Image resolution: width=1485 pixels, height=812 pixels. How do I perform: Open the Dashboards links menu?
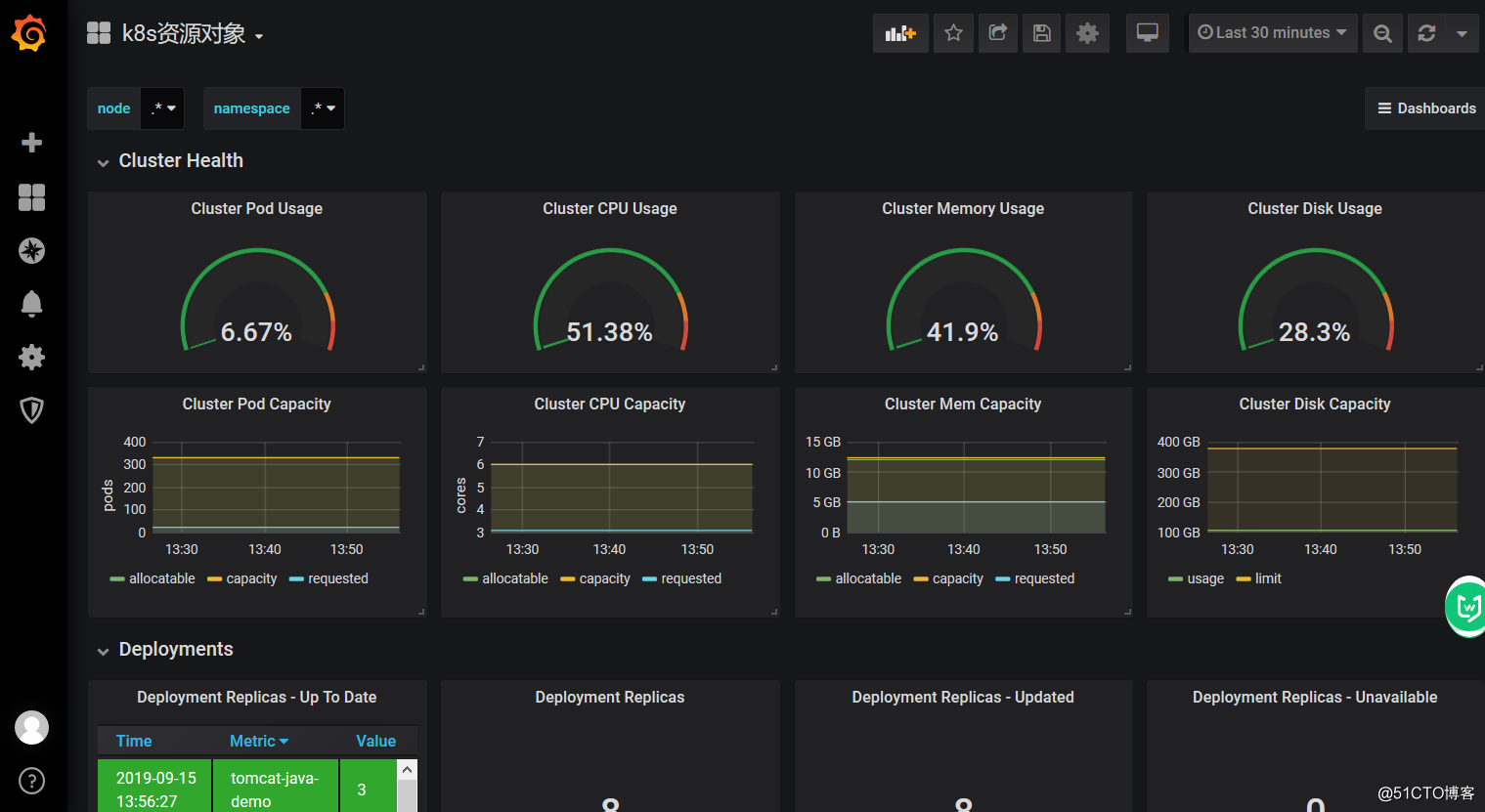click(1426, 108)
